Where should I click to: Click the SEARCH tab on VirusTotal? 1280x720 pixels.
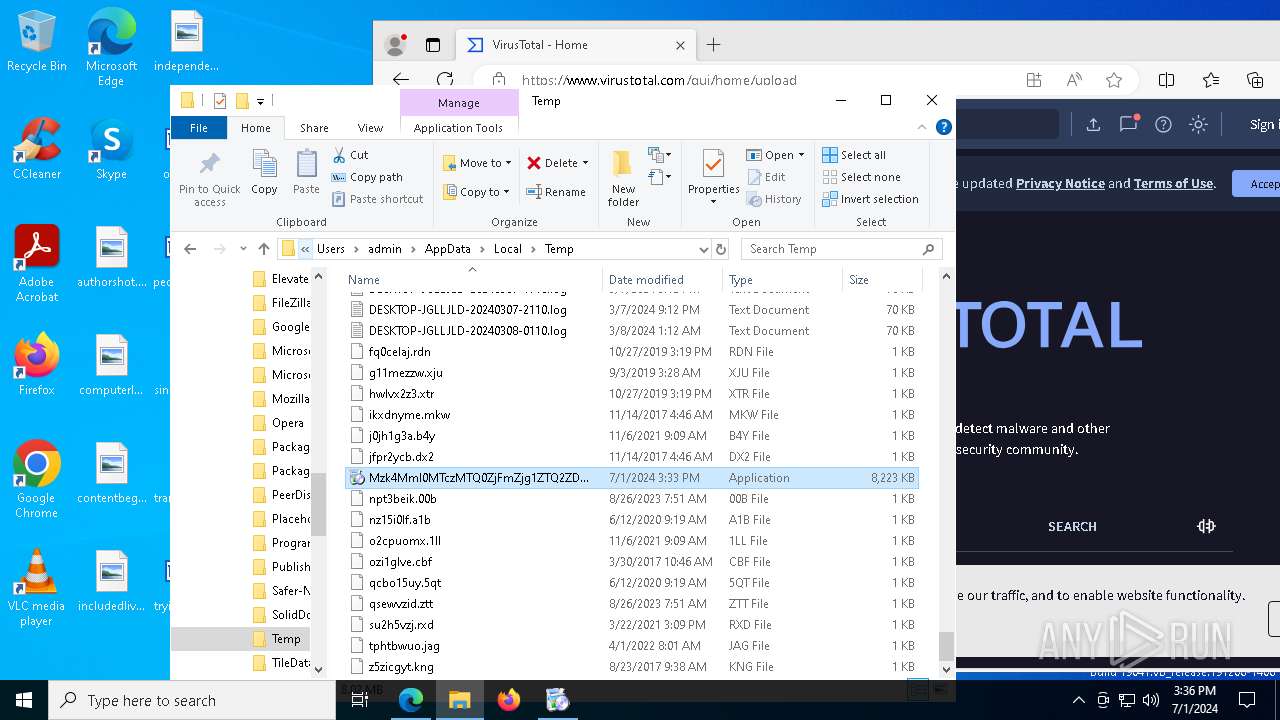pos(1072,526)
